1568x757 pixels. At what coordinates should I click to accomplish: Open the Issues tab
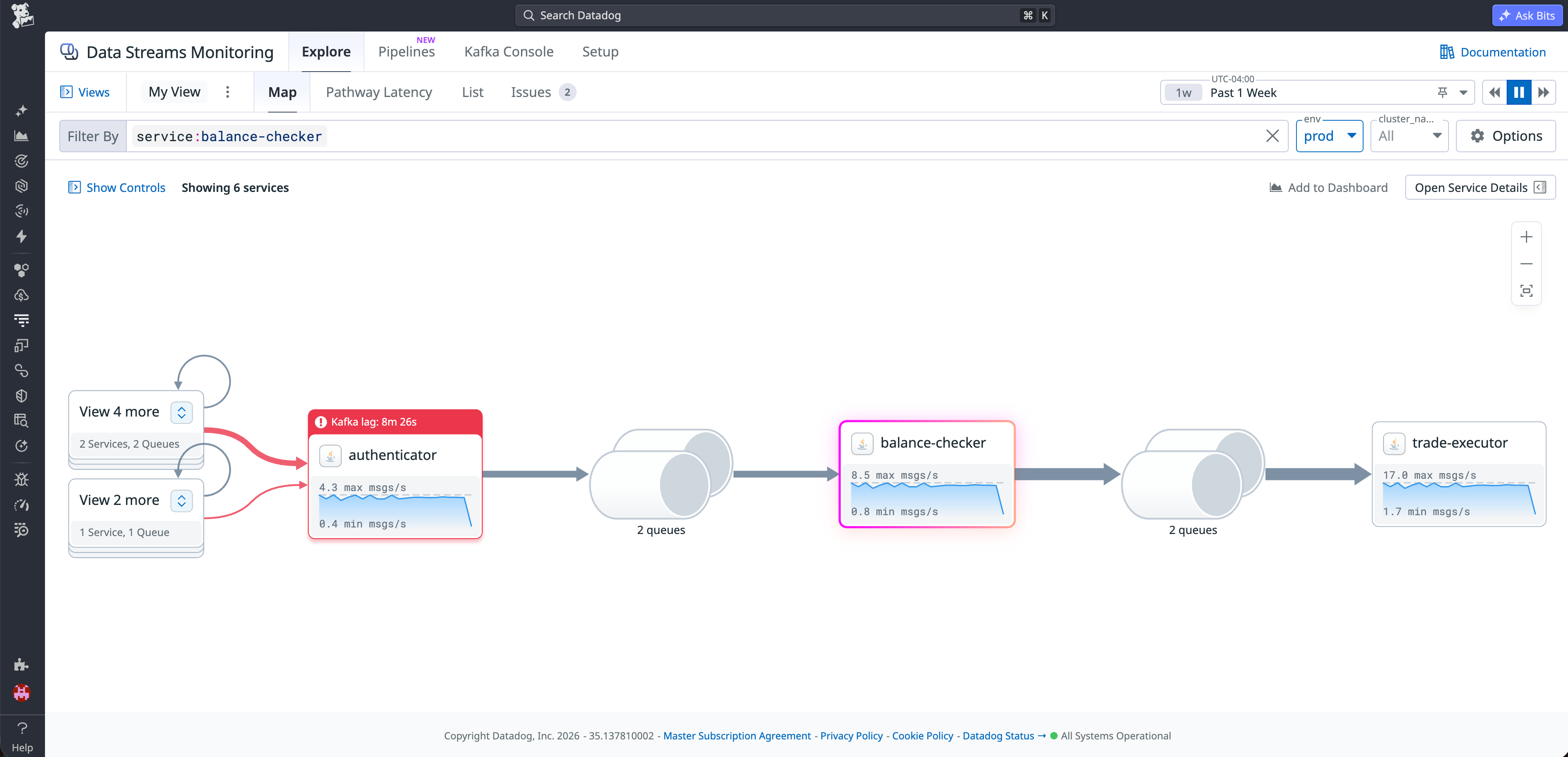click(x=543, y=92)
